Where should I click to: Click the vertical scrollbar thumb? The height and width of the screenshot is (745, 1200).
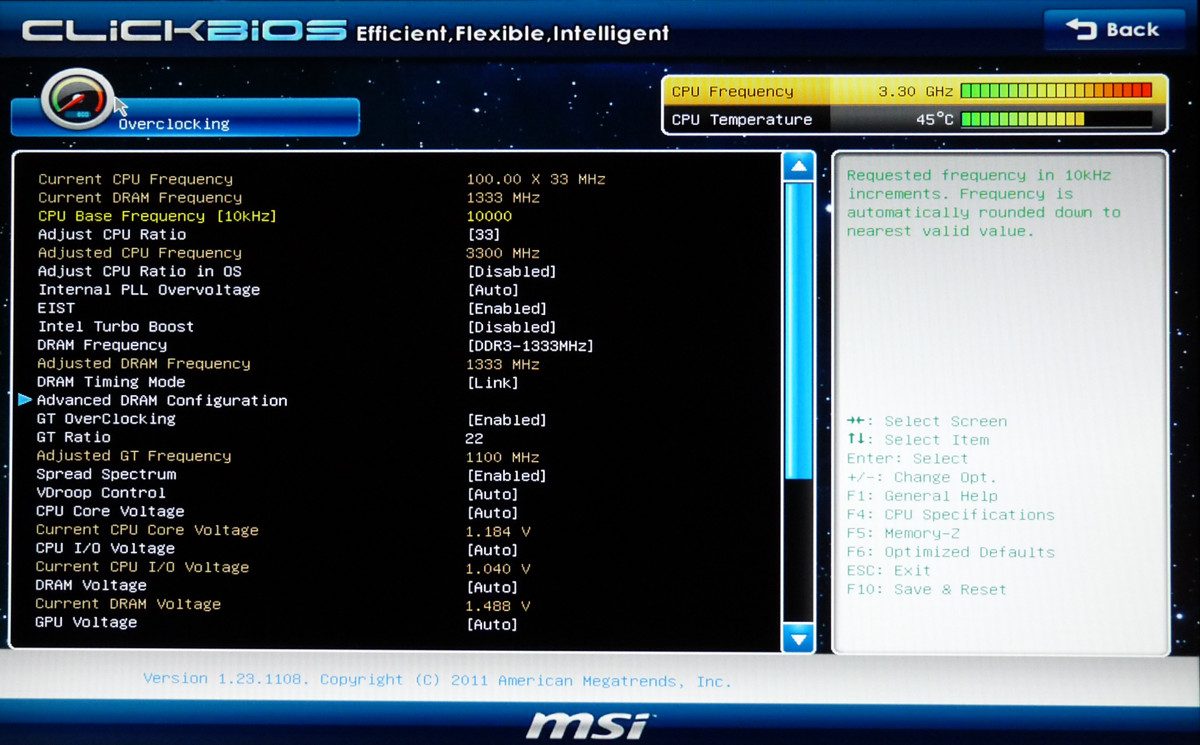coord(798,331)
